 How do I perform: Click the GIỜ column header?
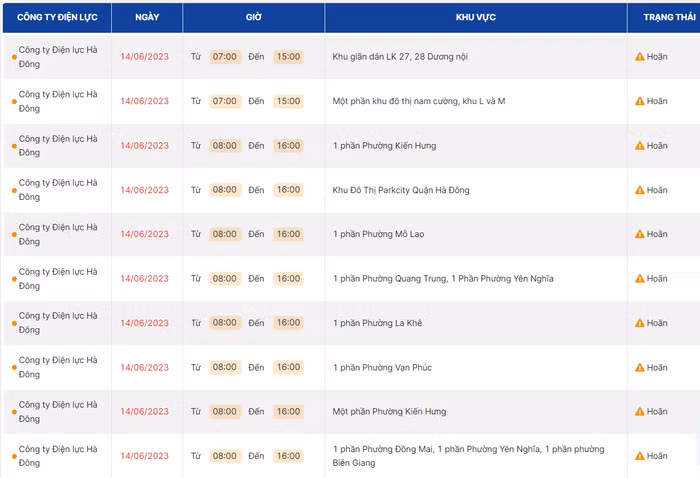[x=254, y=18]
